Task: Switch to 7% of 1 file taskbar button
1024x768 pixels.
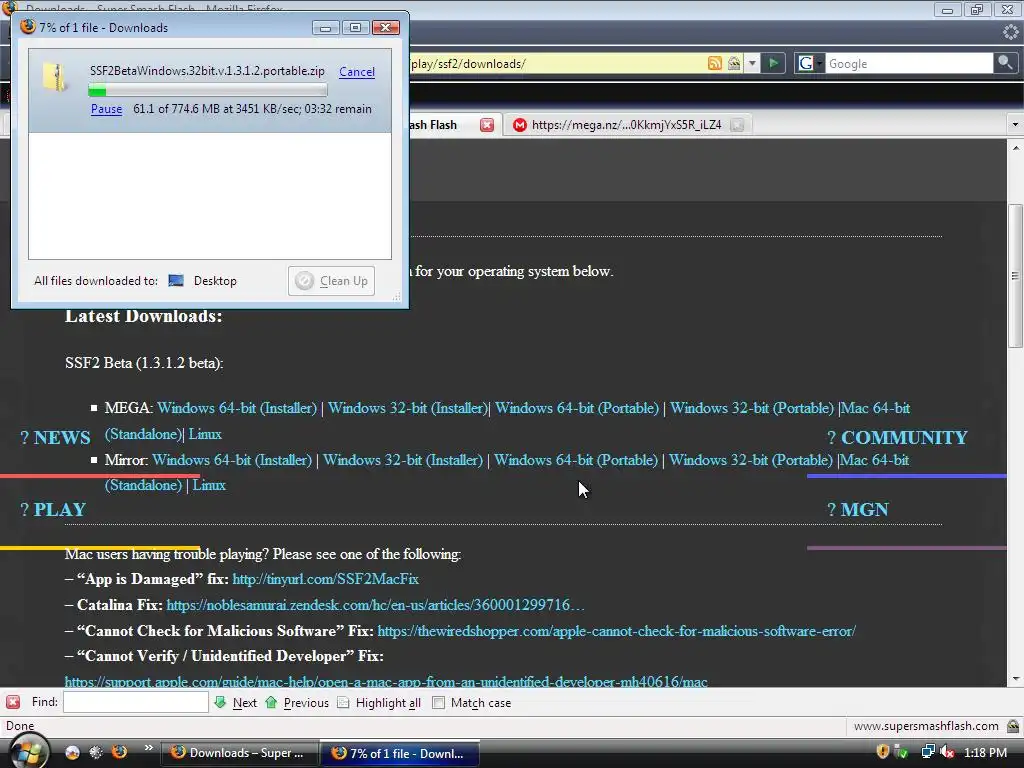Action: [x=400, y=753]
